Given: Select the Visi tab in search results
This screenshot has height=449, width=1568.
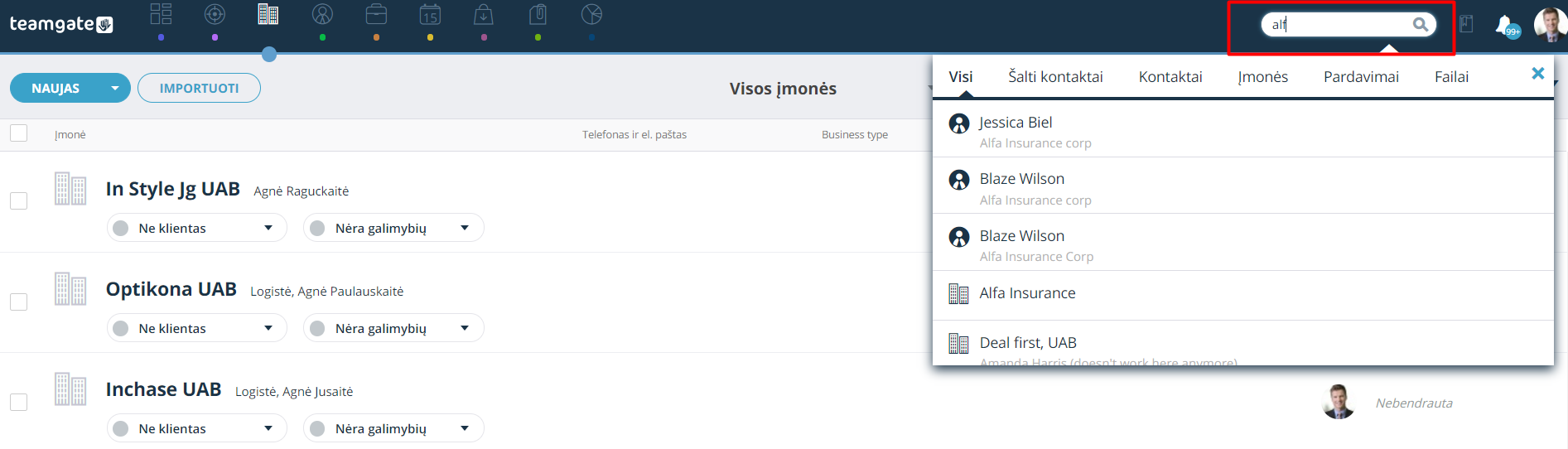Looking at the screenshot, I should point(961,77).
